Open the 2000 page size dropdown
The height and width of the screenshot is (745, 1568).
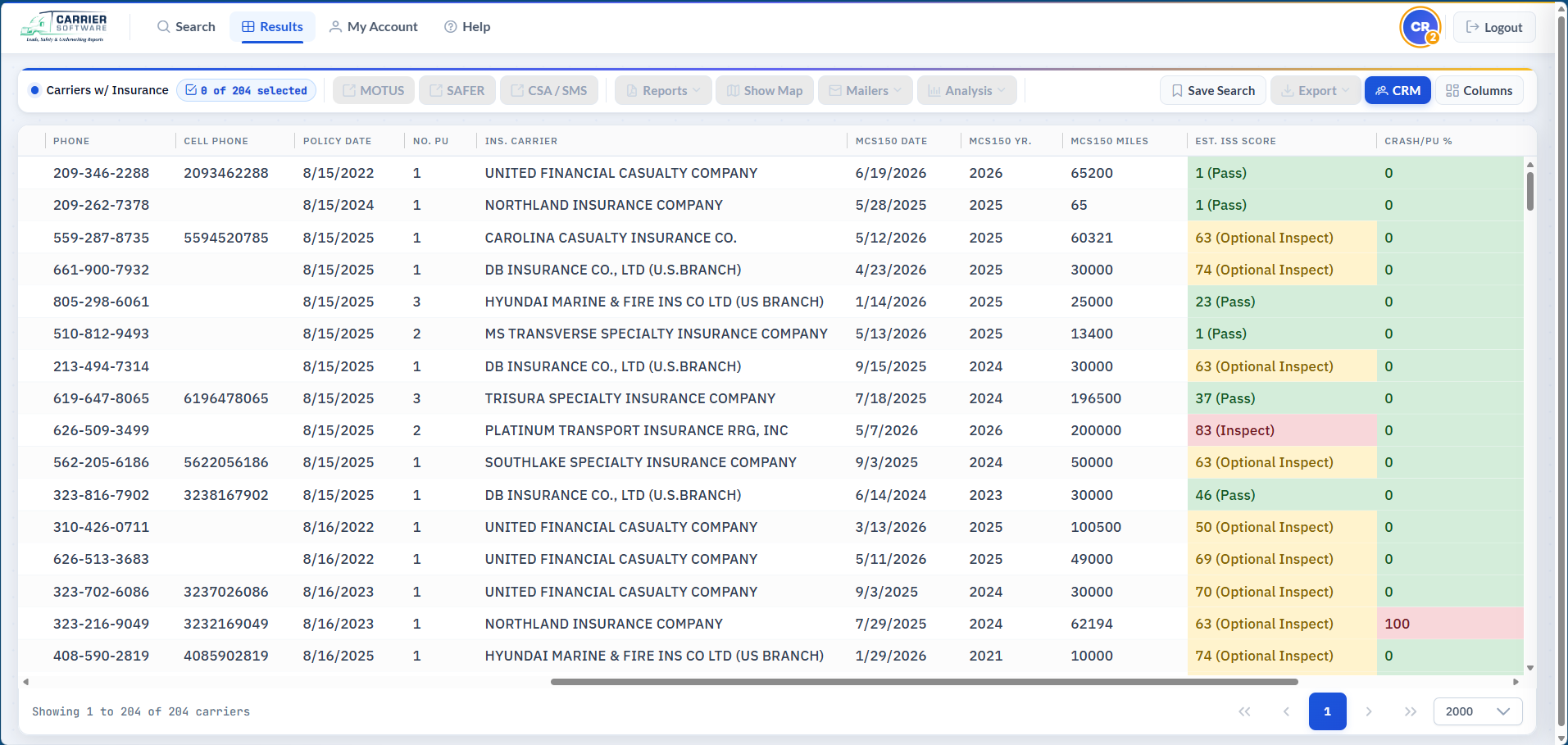[x=1478, y=711]
